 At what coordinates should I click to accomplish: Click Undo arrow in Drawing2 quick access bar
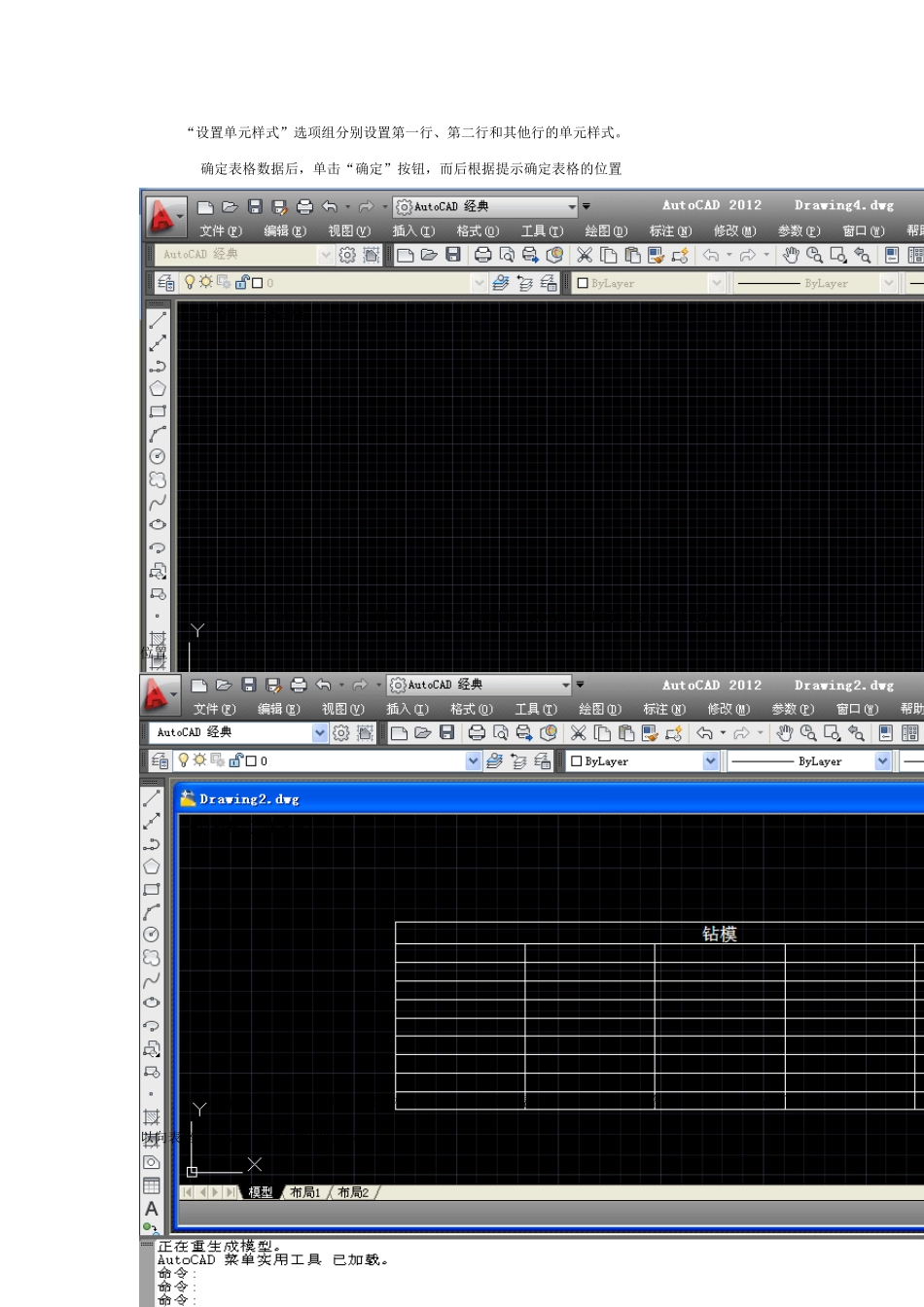324,685
